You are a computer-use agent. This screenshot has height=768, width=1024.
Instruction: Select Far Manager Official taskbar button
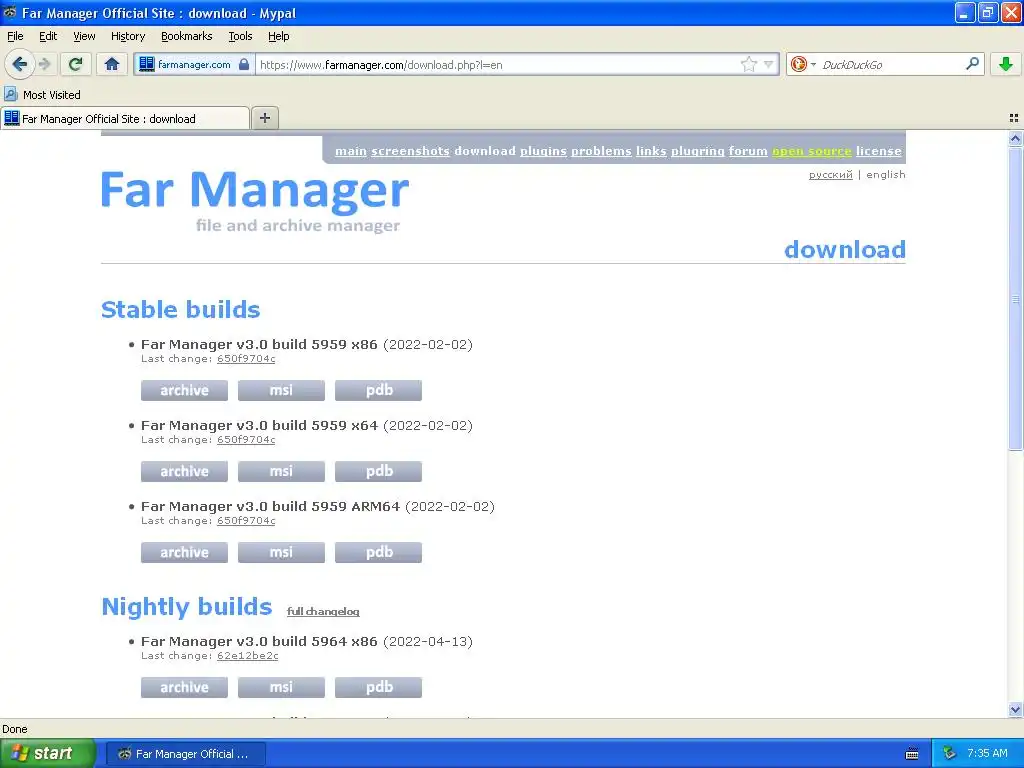tap(185, 754)
